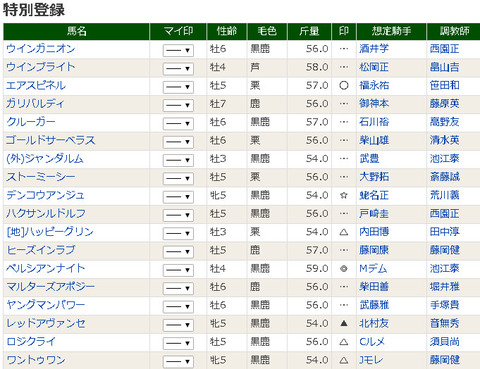Open horse page for クルーガー
Viewport: 480px width, 369px height.
pyautogui.click(x=31, y=122)
